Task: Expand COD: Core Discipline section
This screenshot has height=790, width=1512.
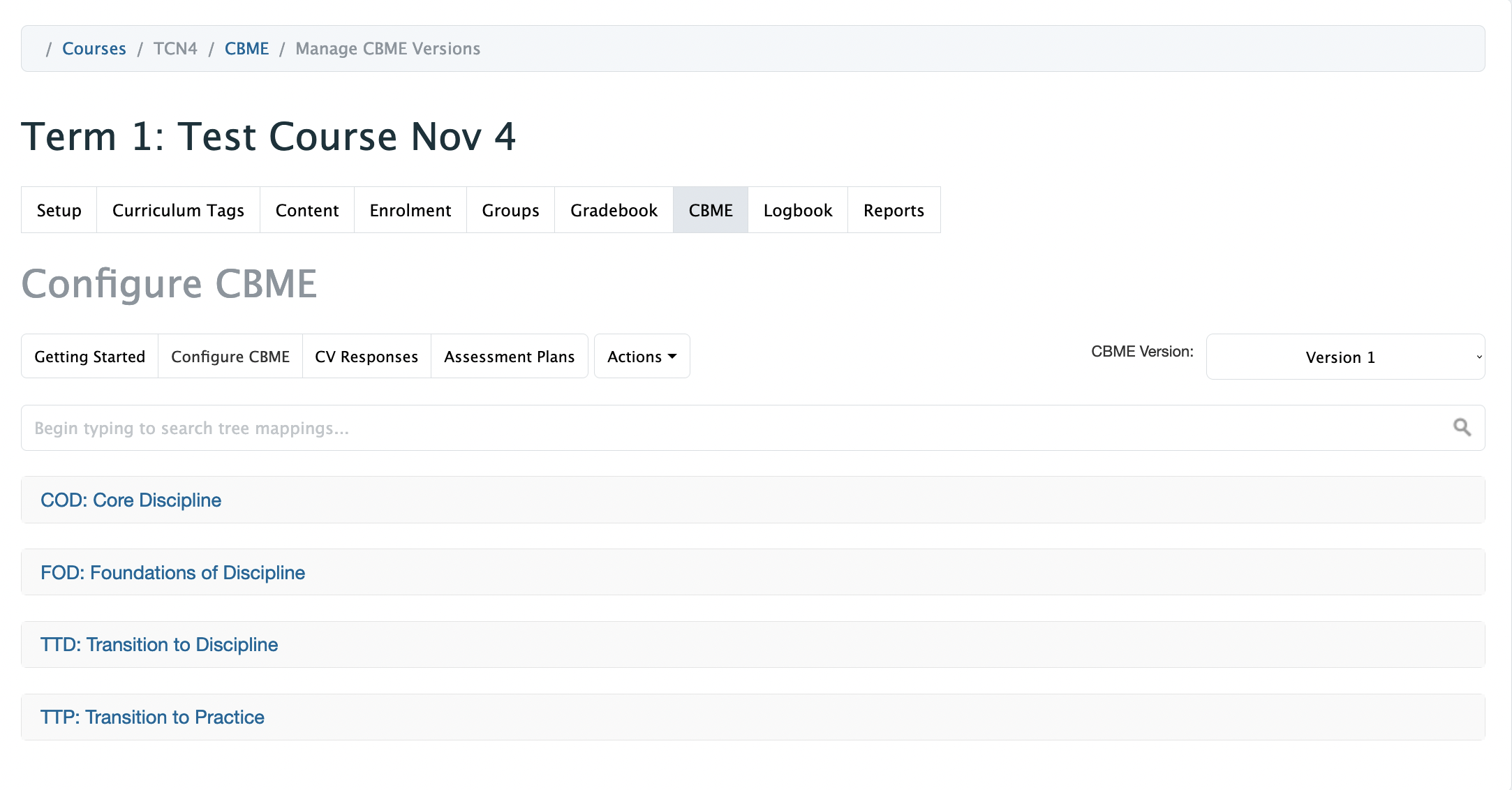Action: point(131,500)
